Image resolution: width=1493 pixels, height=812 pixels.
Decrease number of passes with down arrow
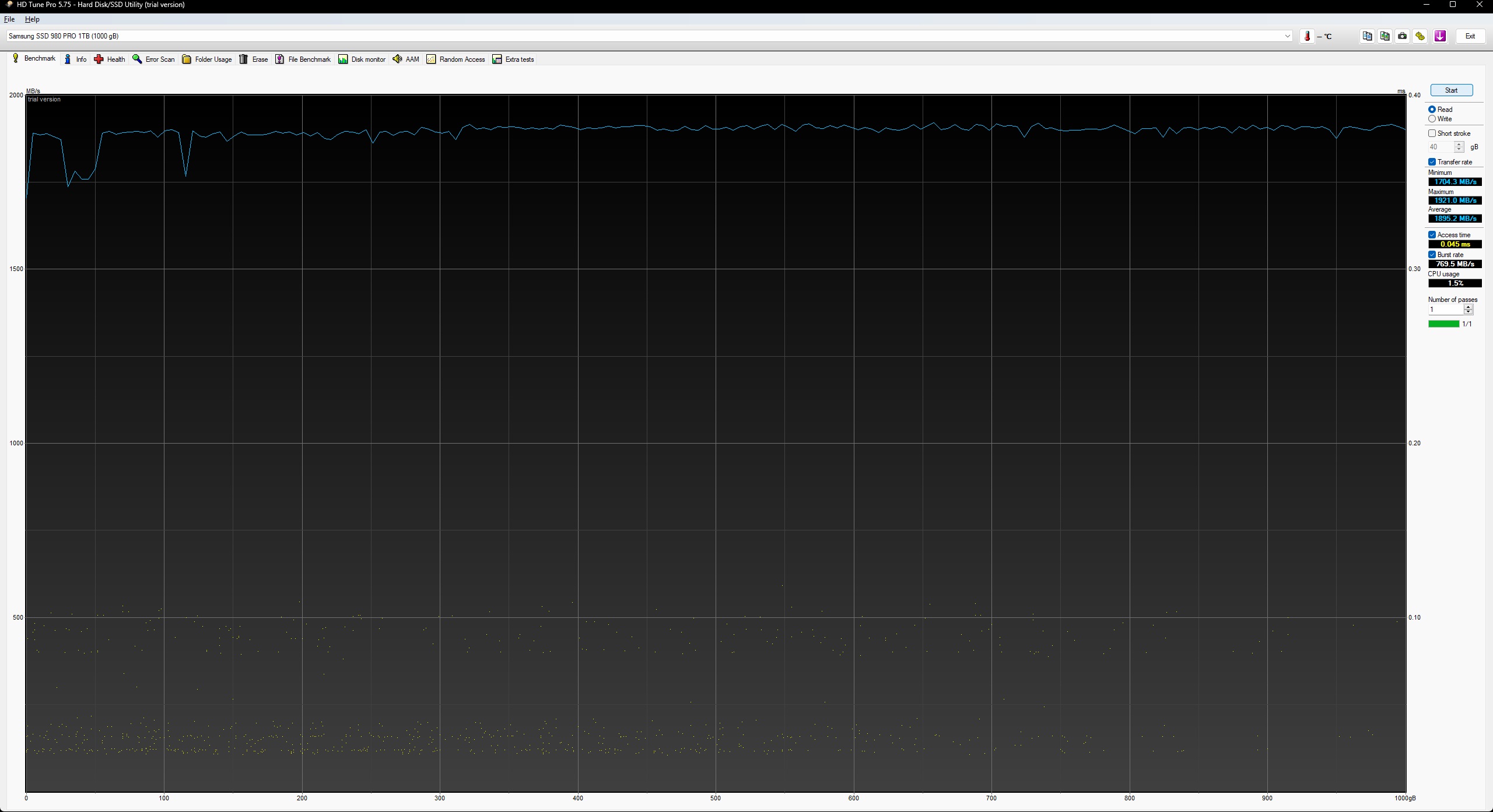(1469, 312)
